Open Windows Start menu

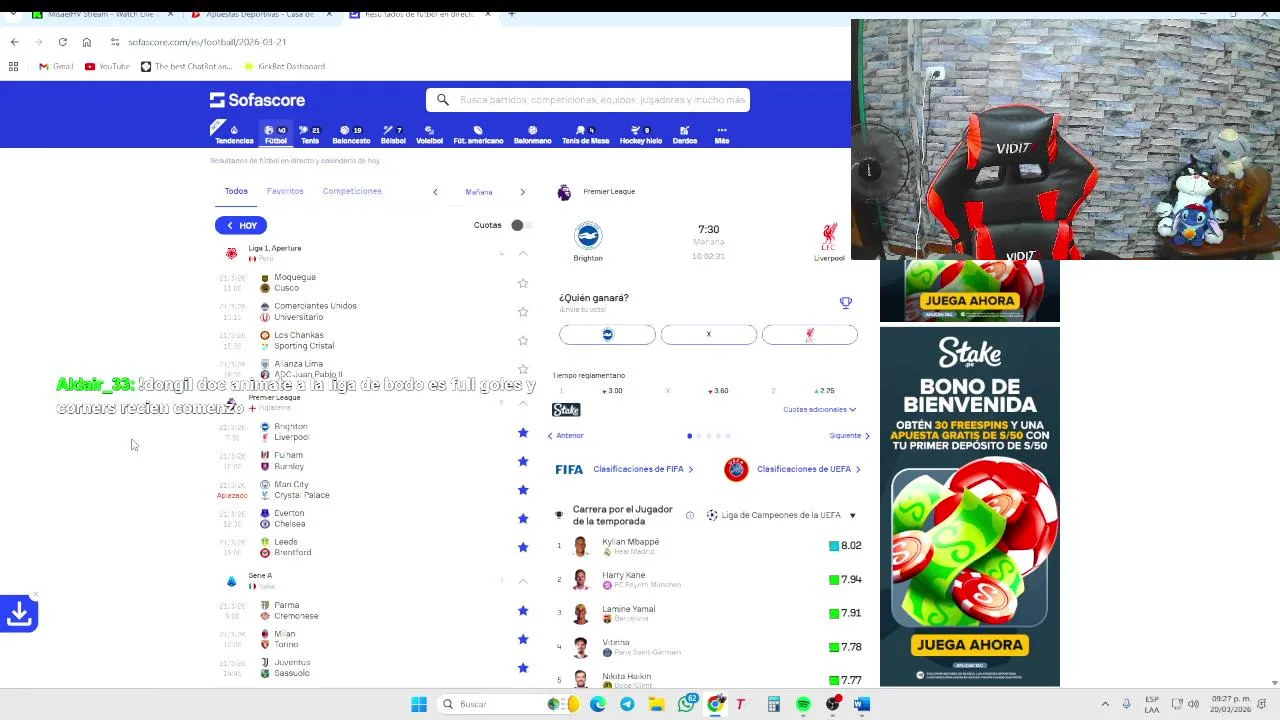[419, 704]
